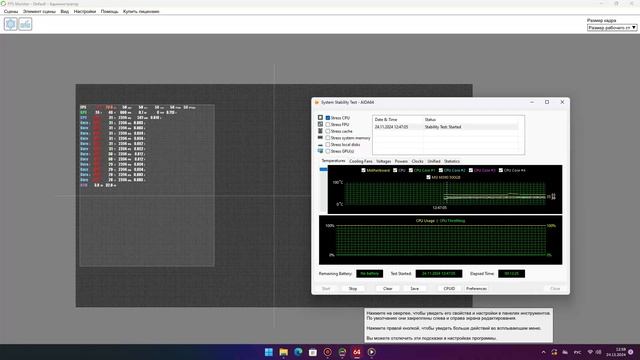Click the РУС language indicator
Image resolution: width=640 pixels, height=360 pixels.
[577, 352]
